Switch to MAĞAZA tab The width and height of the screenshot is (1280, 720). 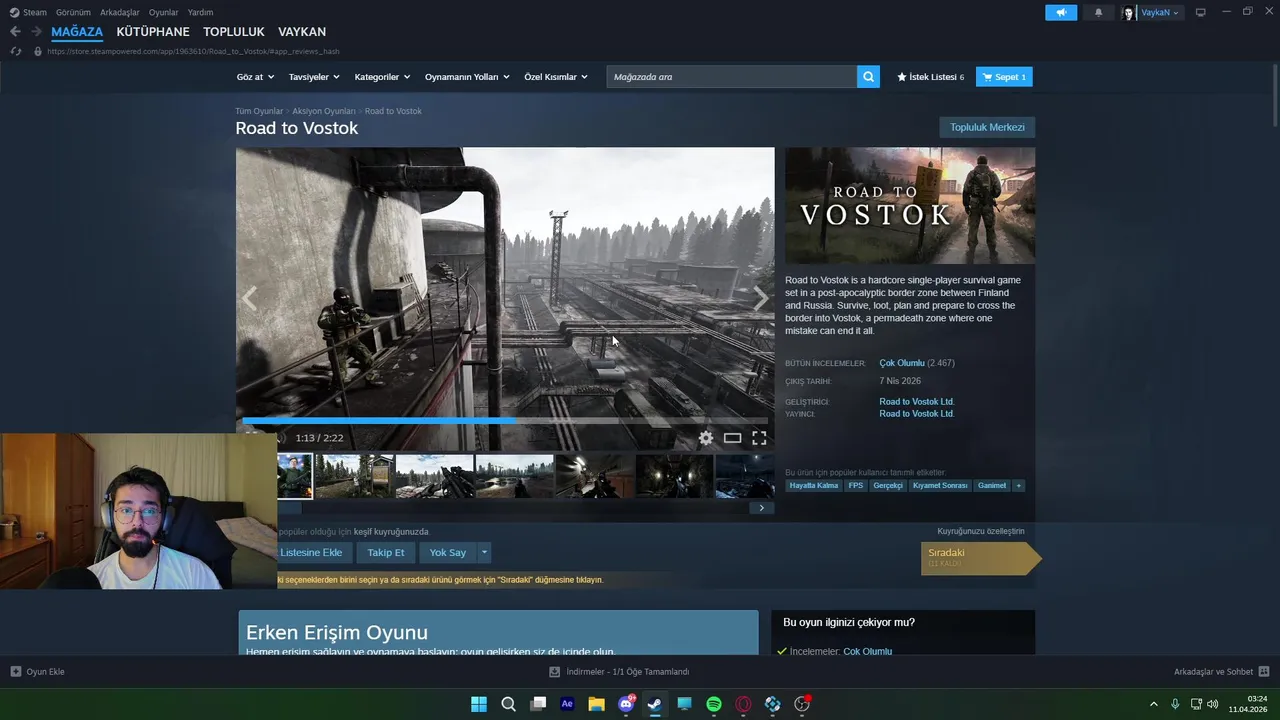[77, 32]
